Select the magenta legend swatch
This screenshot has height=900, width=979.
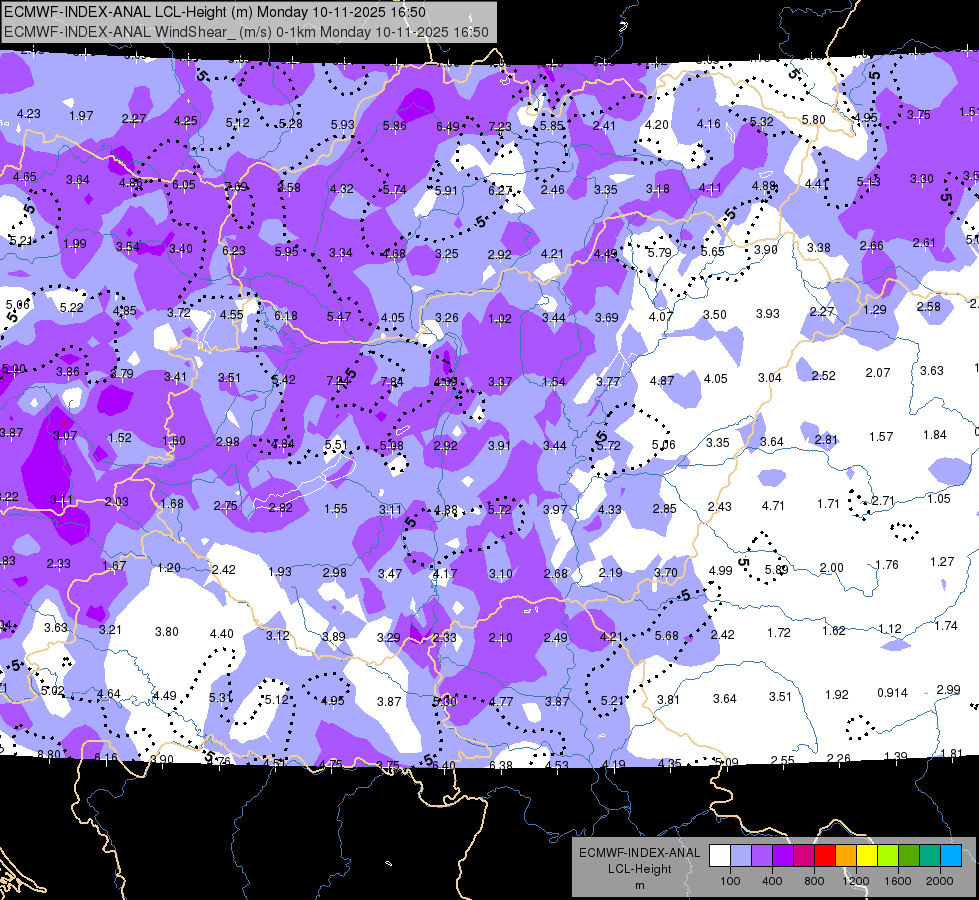point(804,856)
